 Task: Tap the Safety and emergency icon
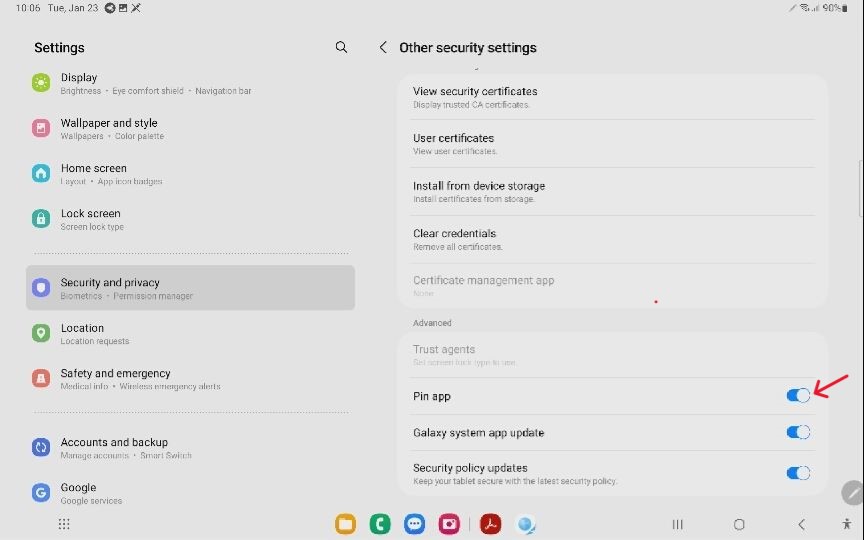pyautogui.click(x=41, y=378)
